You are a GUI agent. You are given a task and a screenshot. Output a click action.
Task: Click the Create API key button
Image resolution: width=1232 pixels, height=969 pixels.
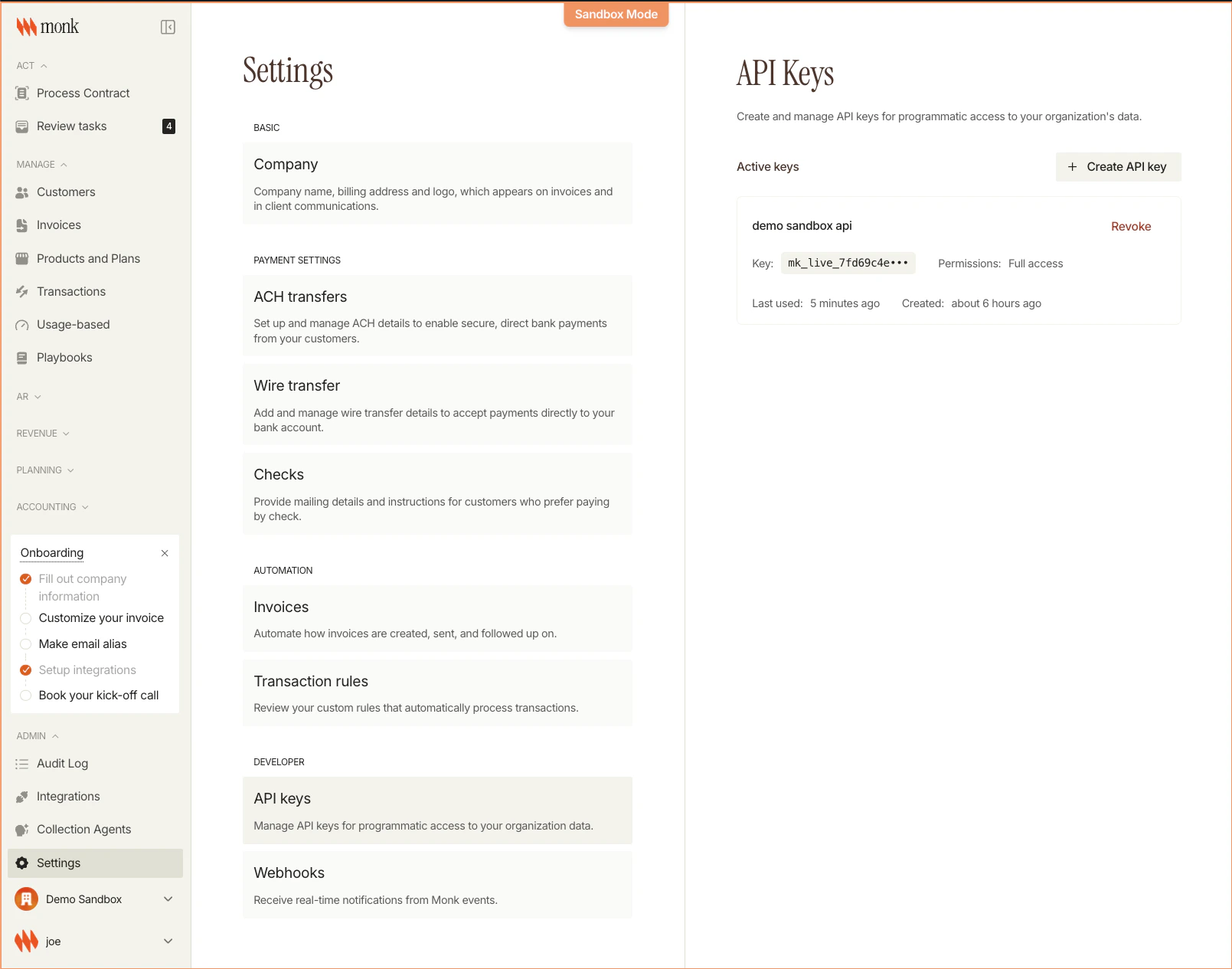(x=1117, y=166)
